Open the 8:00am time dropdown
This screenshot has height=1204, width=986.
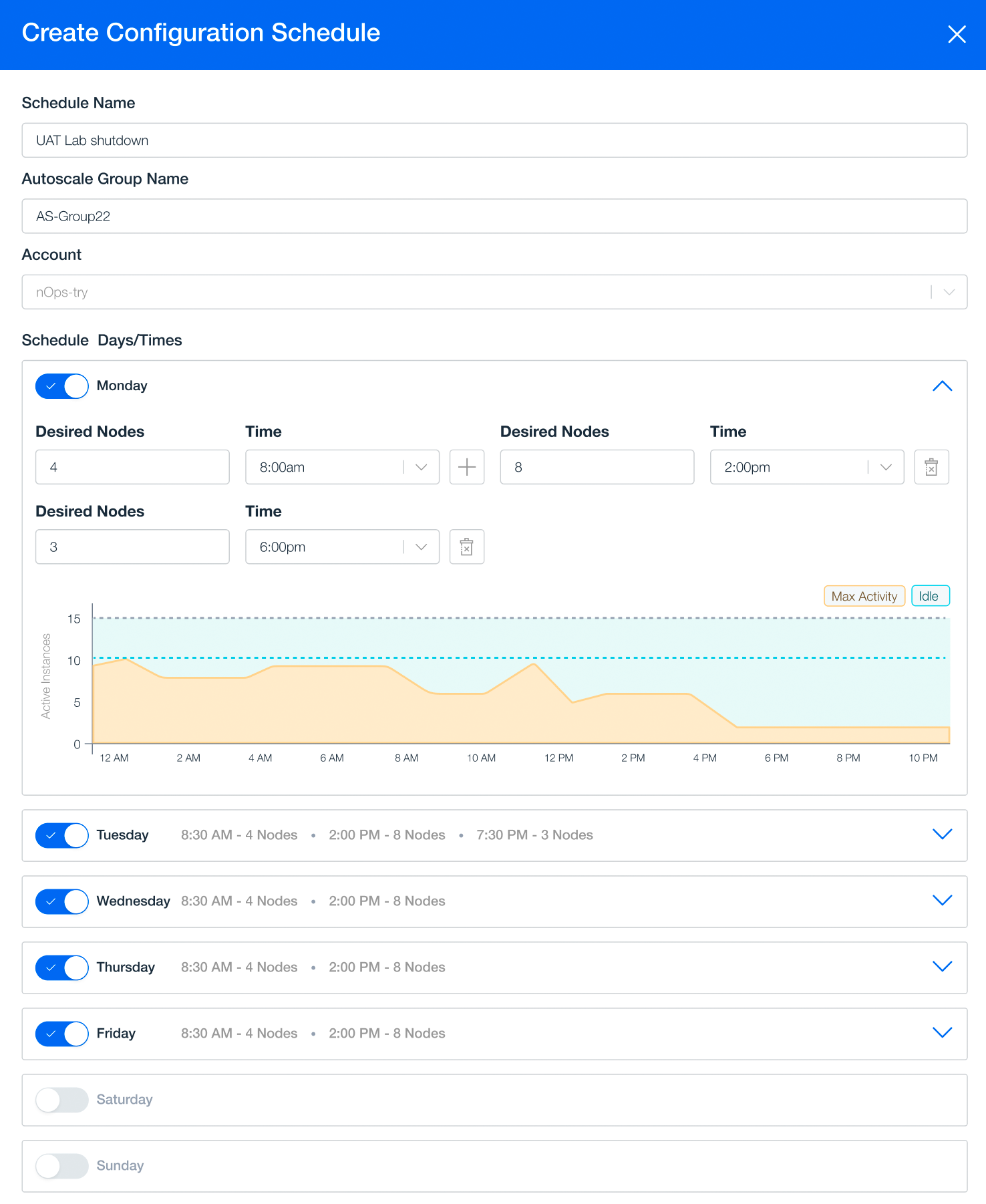pos(342,467)
